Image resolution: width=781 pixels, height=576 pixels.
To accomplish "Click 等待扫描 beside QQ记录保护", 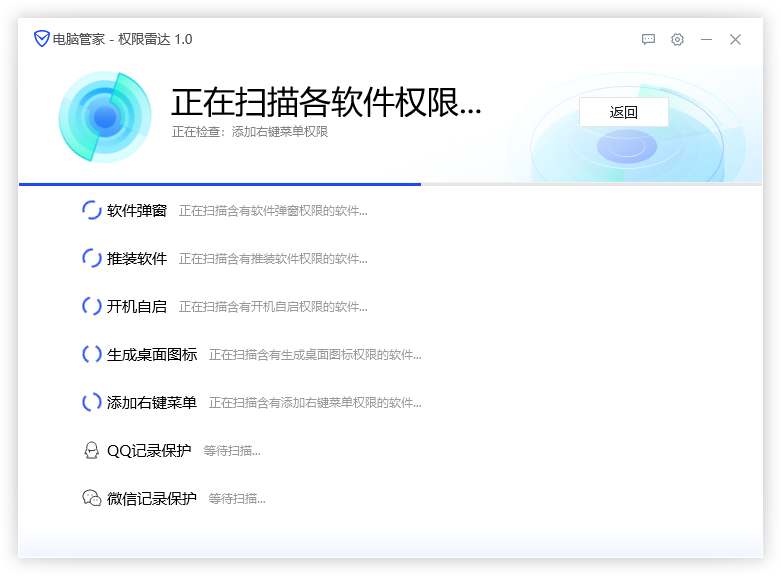I will point(232,451).
